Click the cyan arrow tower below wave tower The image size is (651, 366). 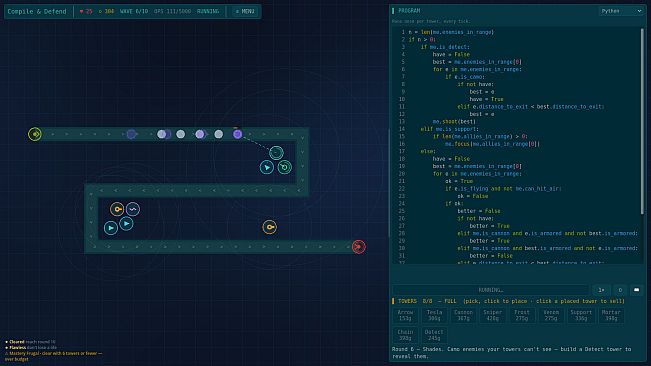click(x=126, y=224)
